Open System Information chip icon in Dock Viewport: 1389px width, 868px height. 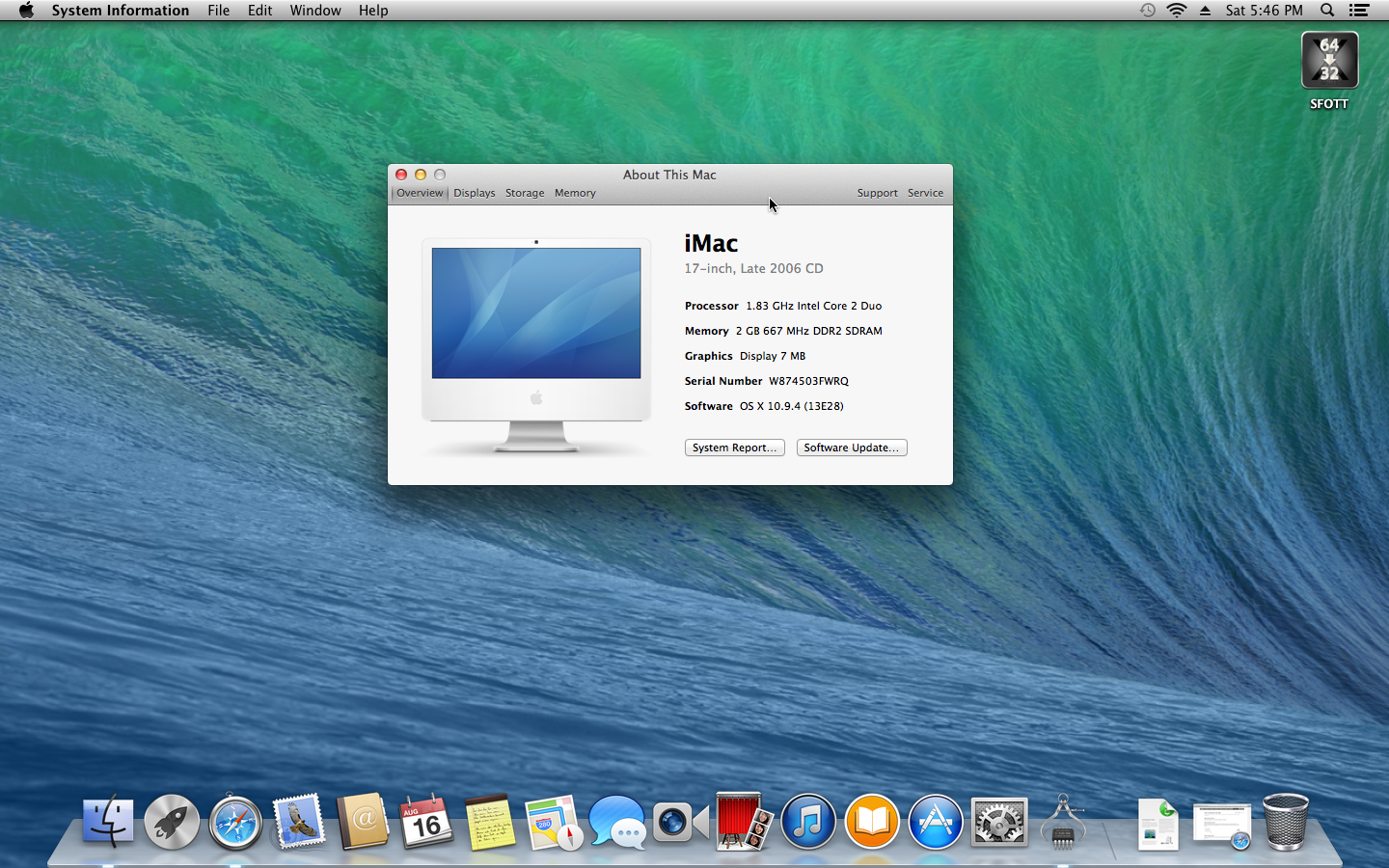pos(1063,822)
